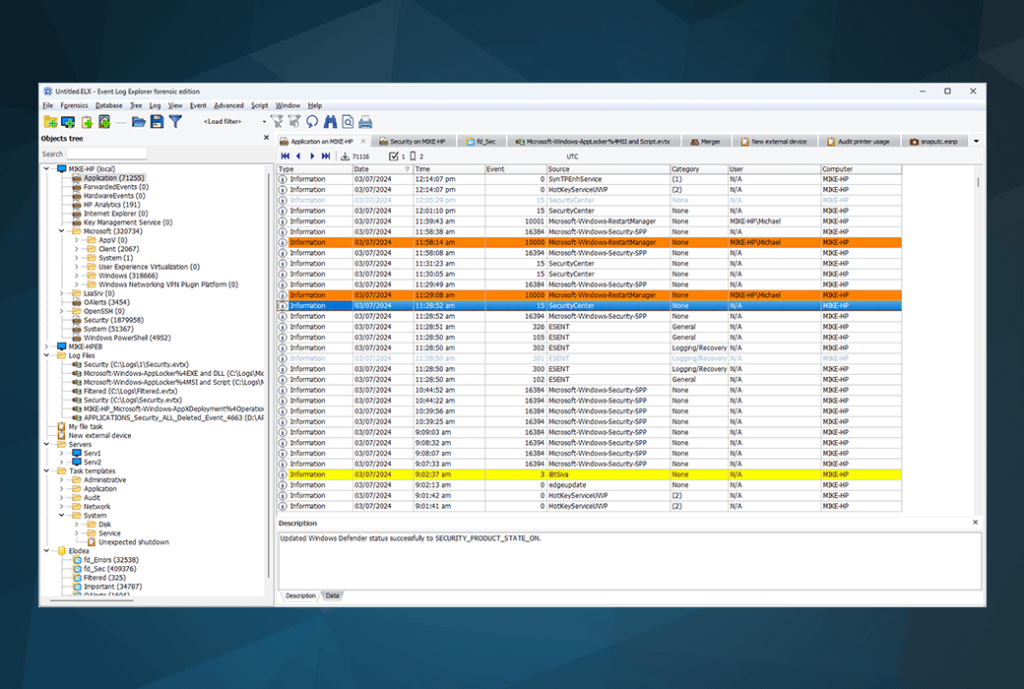Sort by the Source column header
This screenshot has height=689, width=1024.
[x=607, y=168]
